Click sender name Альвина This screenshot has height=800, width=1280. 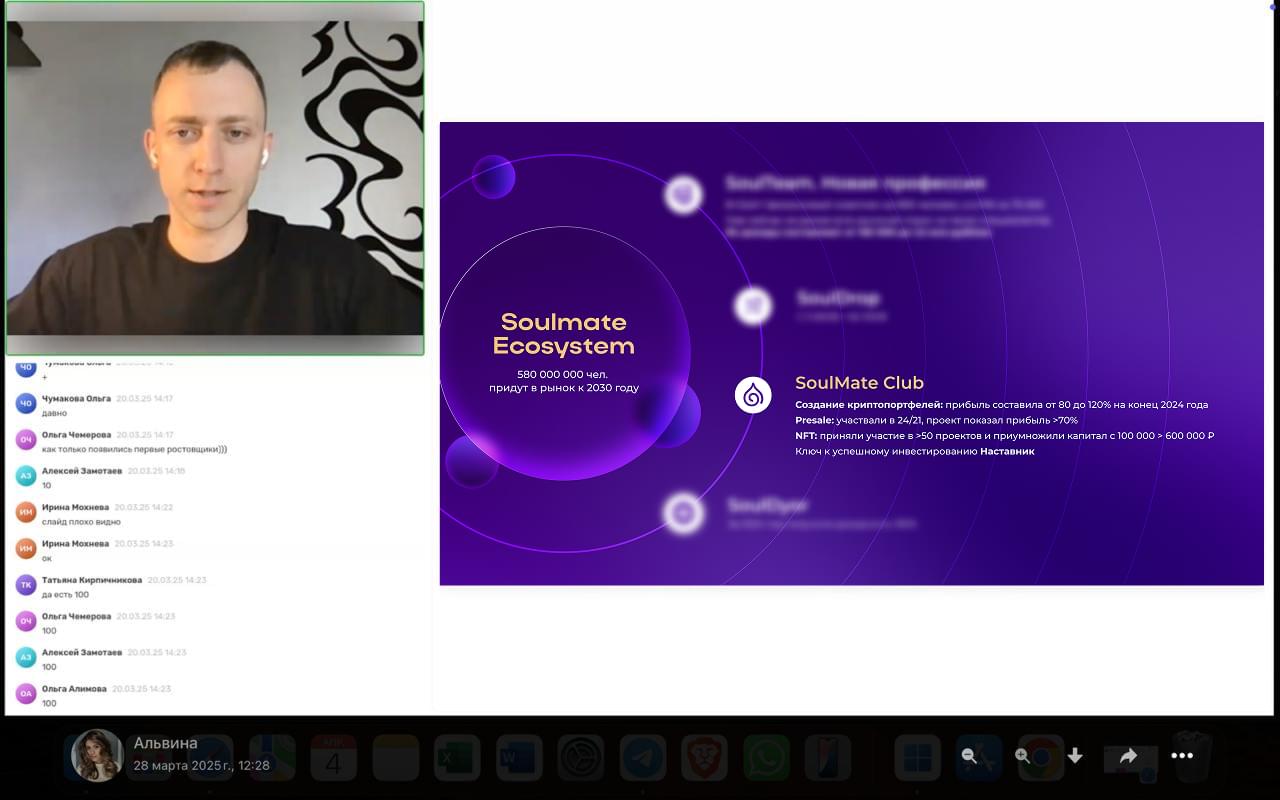pyautogui.click(x=166, y=743)
